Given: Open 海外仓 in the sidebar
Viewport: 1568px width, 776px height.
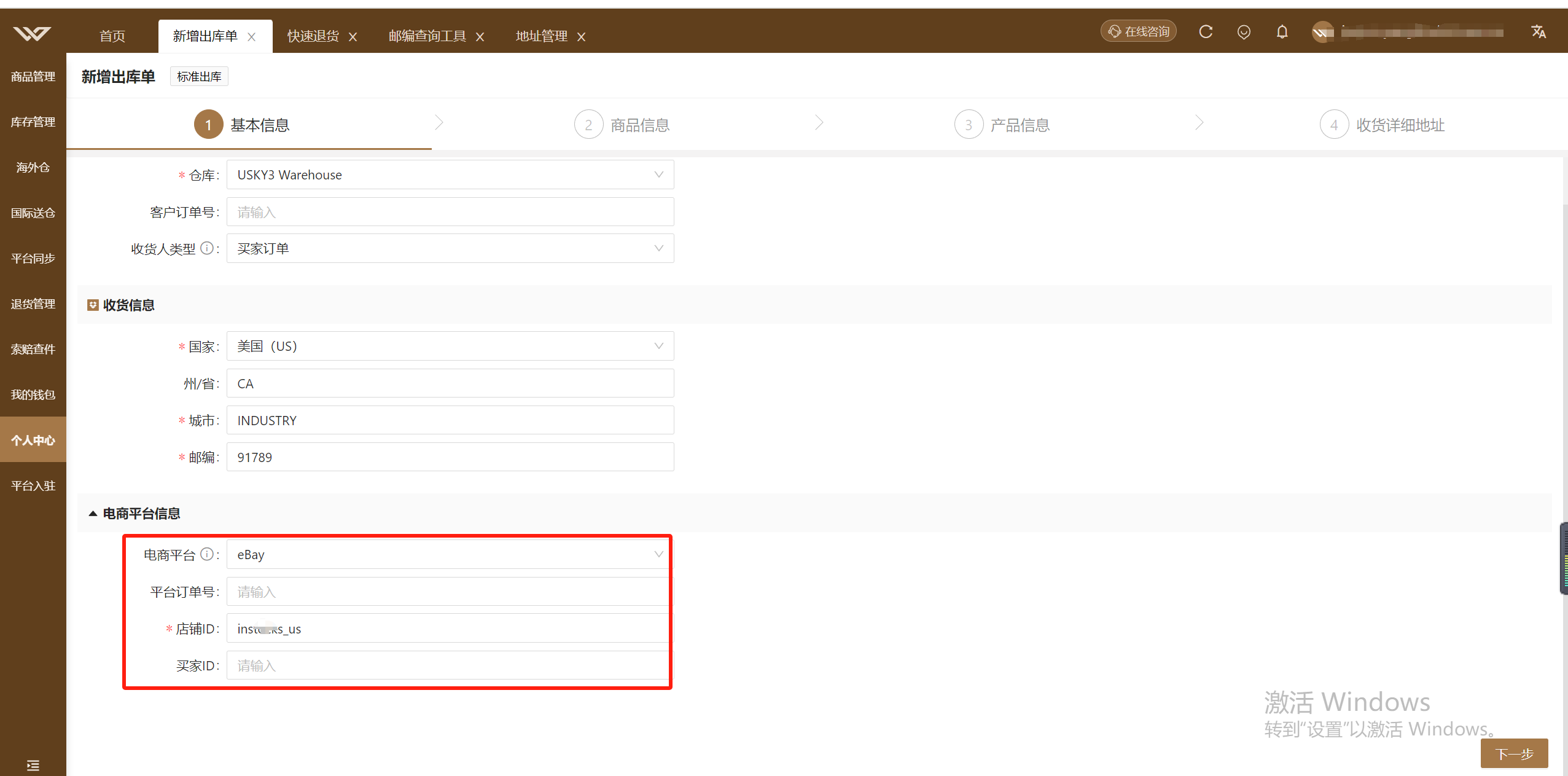Looking at the screenshot, I should (33, 168).
